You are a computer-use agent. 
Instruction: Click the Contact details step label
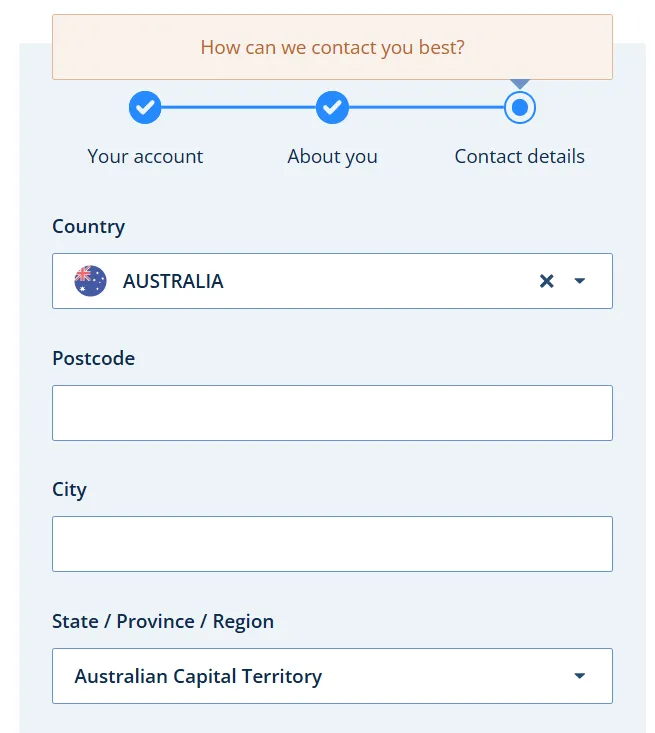tap(519, 157)
